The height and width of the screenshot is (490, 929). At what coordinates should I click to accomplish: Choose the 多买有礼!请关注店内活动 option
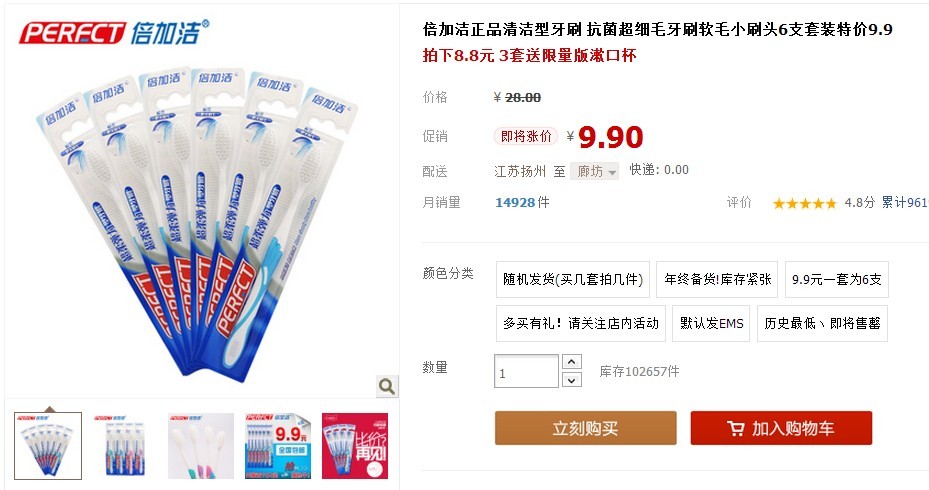tap(581, 324)
